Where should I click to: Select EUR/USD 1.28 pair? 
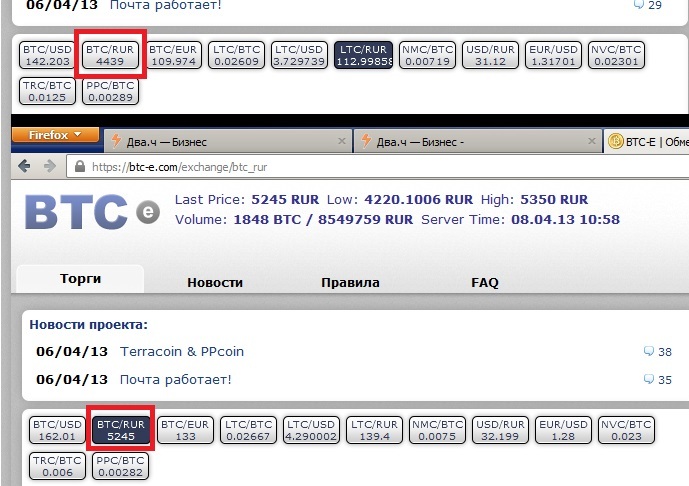tap(563, 430)
